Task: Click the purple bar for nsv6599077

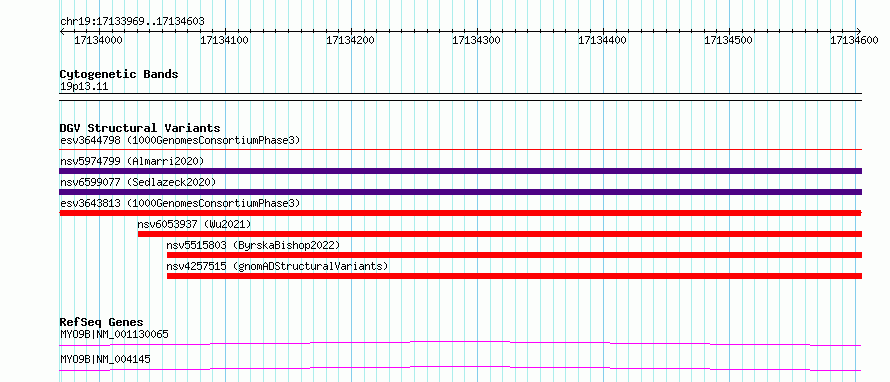Action: click(460, 192)
